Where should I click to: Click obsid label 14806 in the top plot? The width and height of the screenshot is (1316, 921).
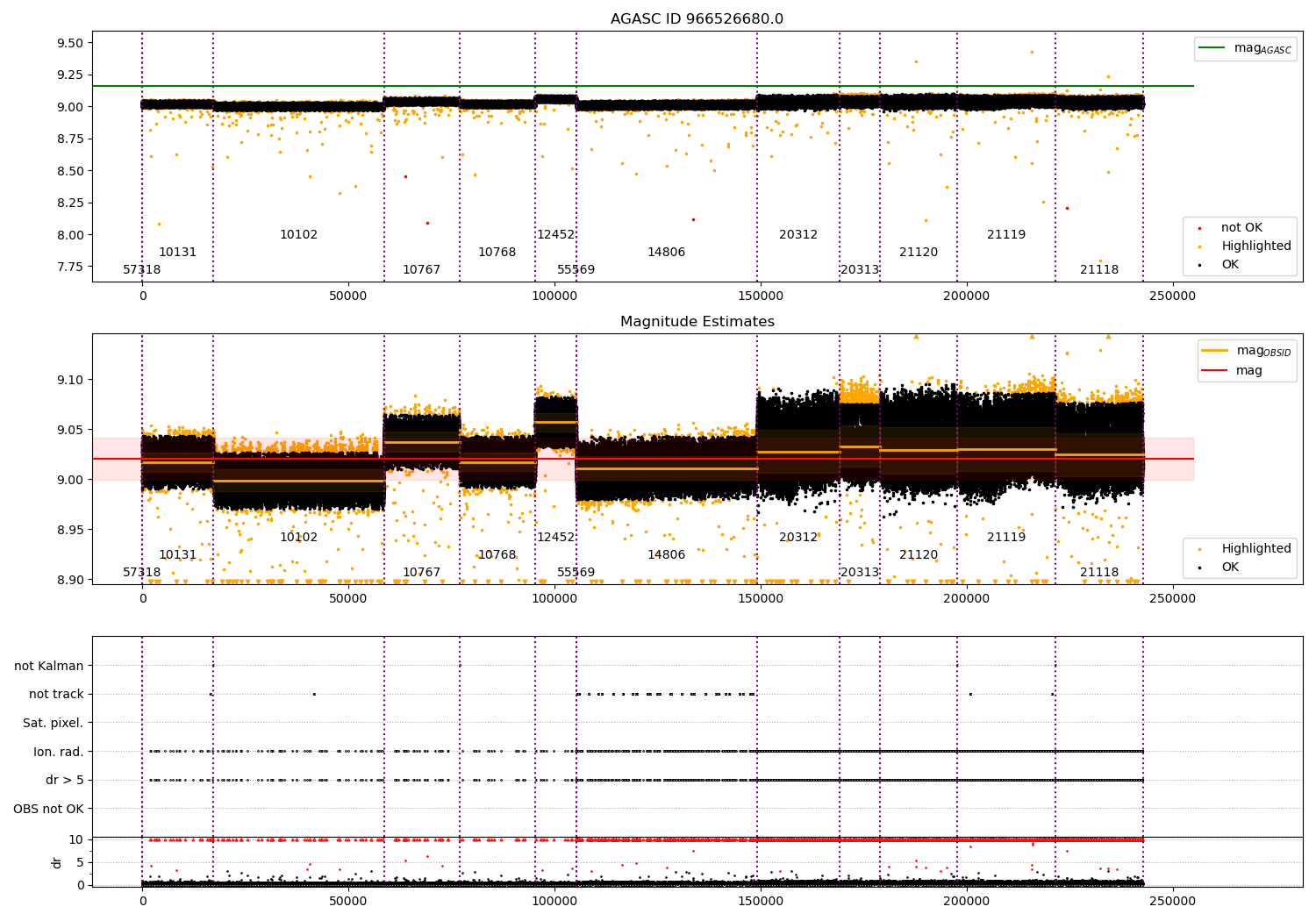coord(667,252)
